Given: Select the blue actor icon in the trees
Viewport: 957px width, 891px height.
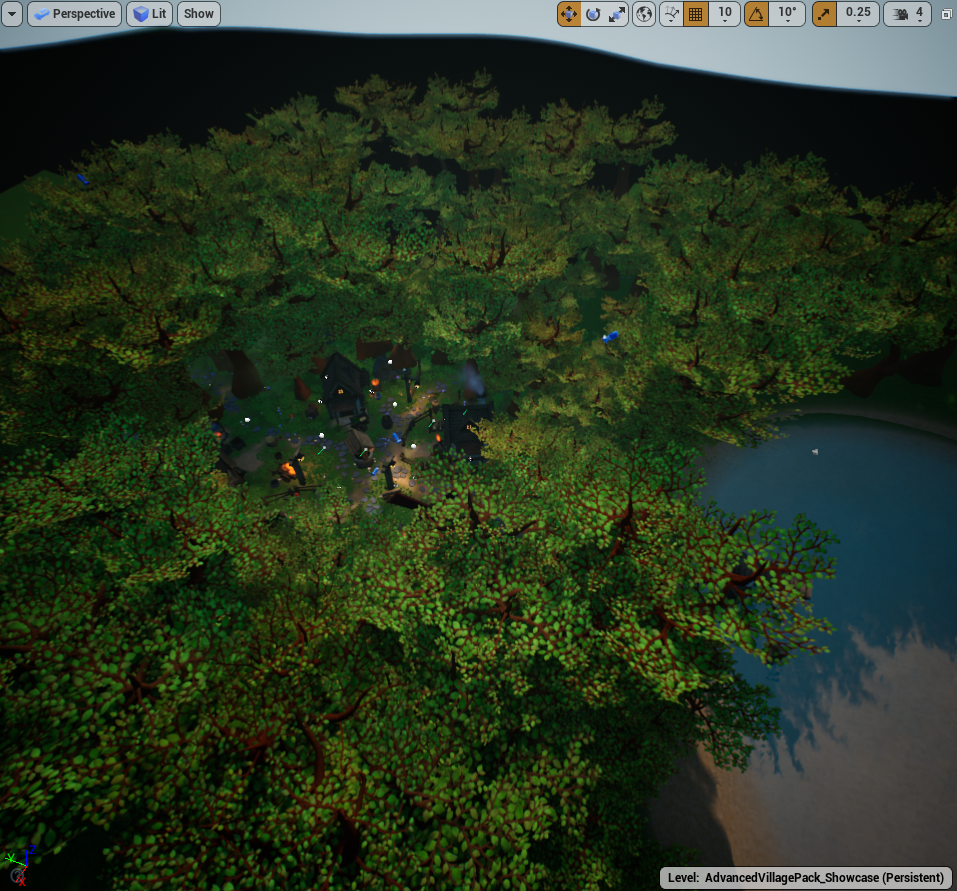Looking at the screenshot, I should (x=610, y=336).
